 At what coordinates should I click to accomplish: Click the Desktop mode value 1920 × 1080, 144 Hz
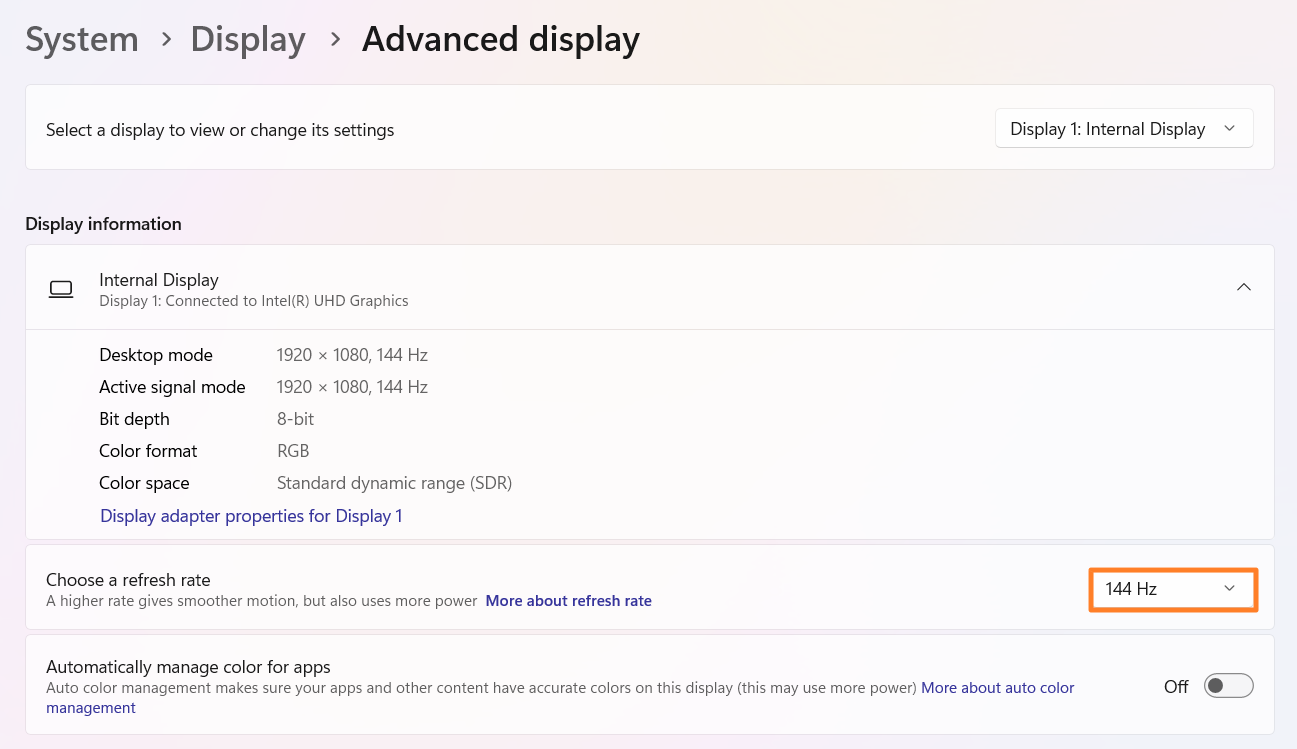(x=352, y=355)
